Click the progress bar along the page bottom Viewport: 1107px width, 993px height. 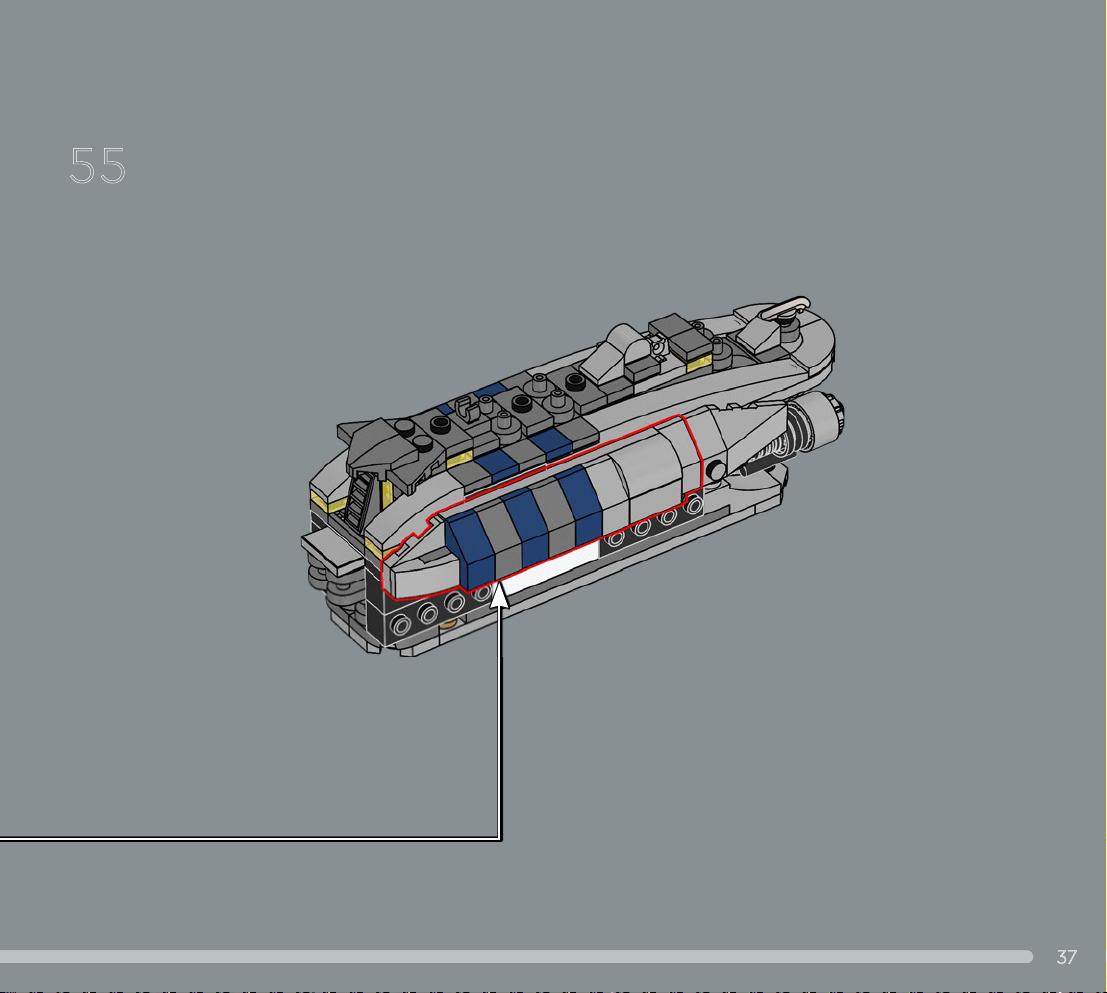point(516,957)
